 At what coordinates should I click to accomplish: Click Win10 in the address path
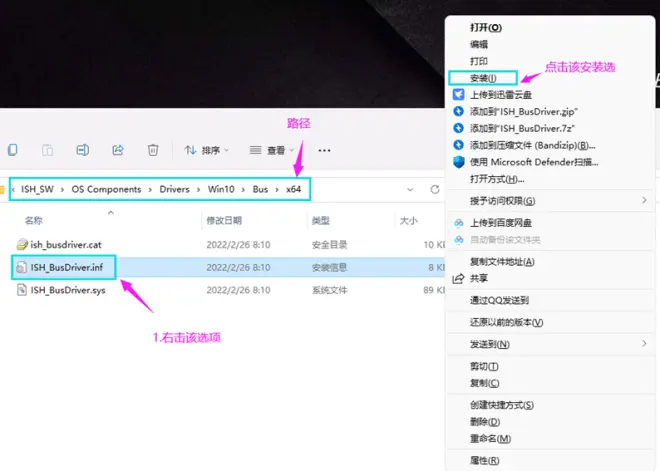[221, 189]
